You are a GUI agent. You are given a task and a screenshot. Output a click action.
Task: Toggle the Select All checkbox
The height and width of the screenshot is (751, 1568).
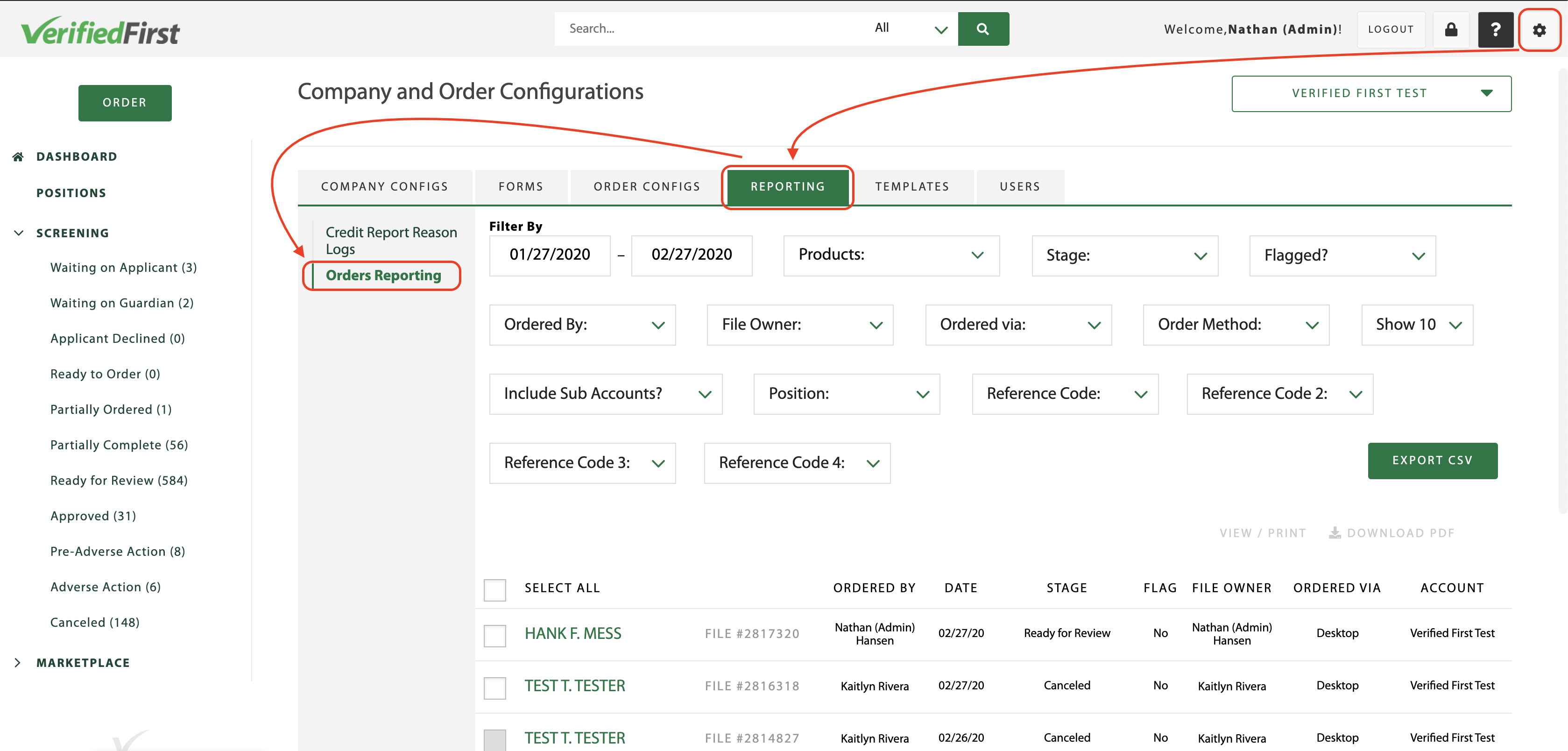tap(495, 590)
